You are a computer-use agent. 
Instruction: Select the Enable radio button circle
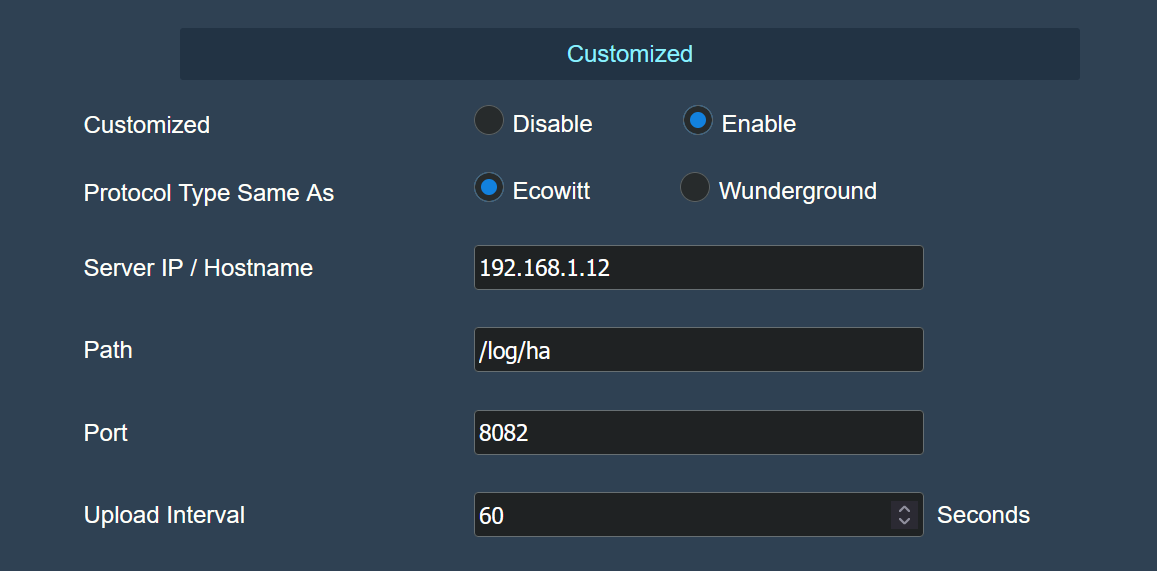pos(697,120)
